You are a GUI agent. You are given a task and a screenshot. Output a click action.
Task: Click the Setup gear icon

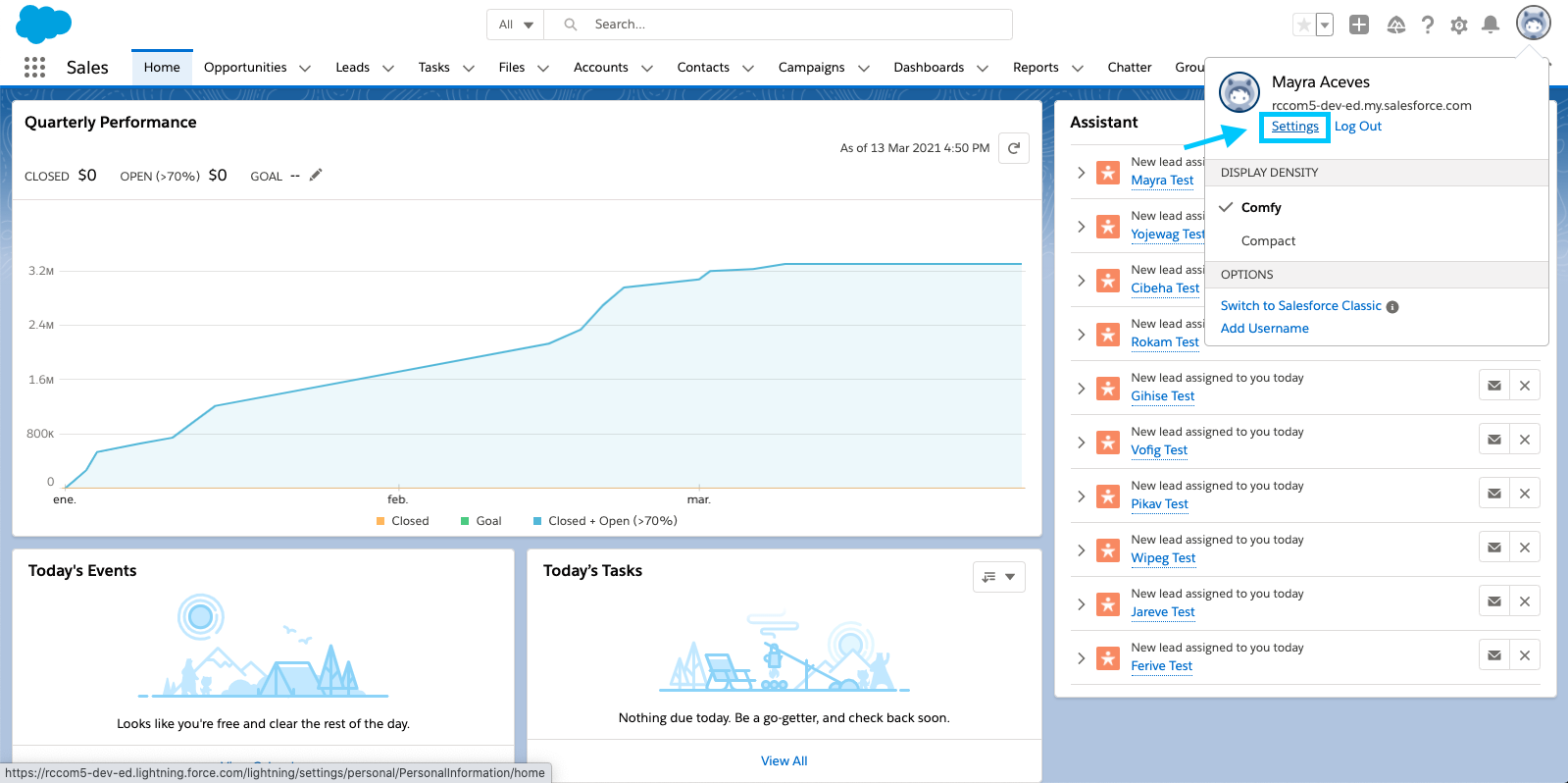[x=1458, y=26]
